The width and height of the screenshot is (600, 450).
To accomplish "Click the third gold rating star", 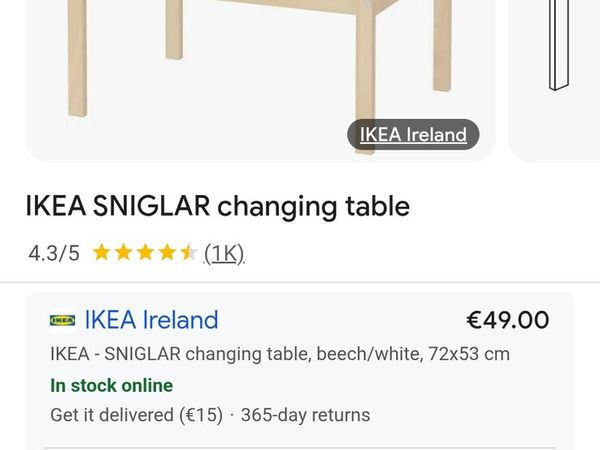I will click(x=145, y=253).
